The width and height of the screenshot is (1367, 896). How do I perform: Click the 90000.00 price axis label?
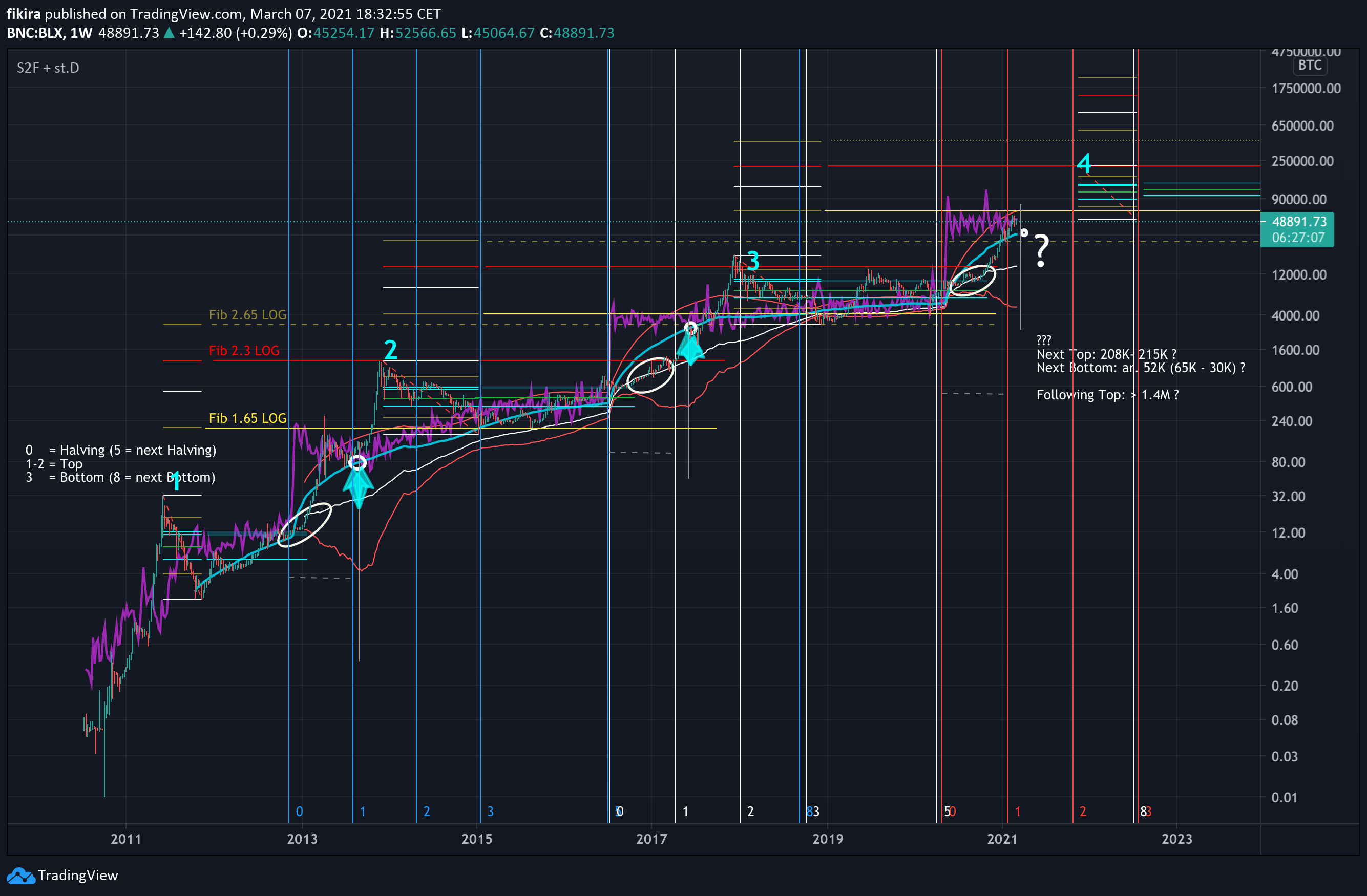point(1299,200)
